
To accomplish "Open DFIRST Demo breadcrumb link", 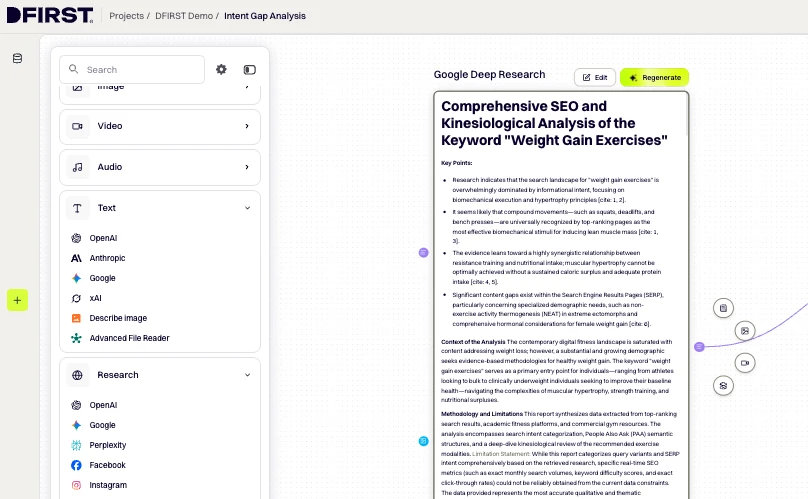I will (x=184, y=16).
